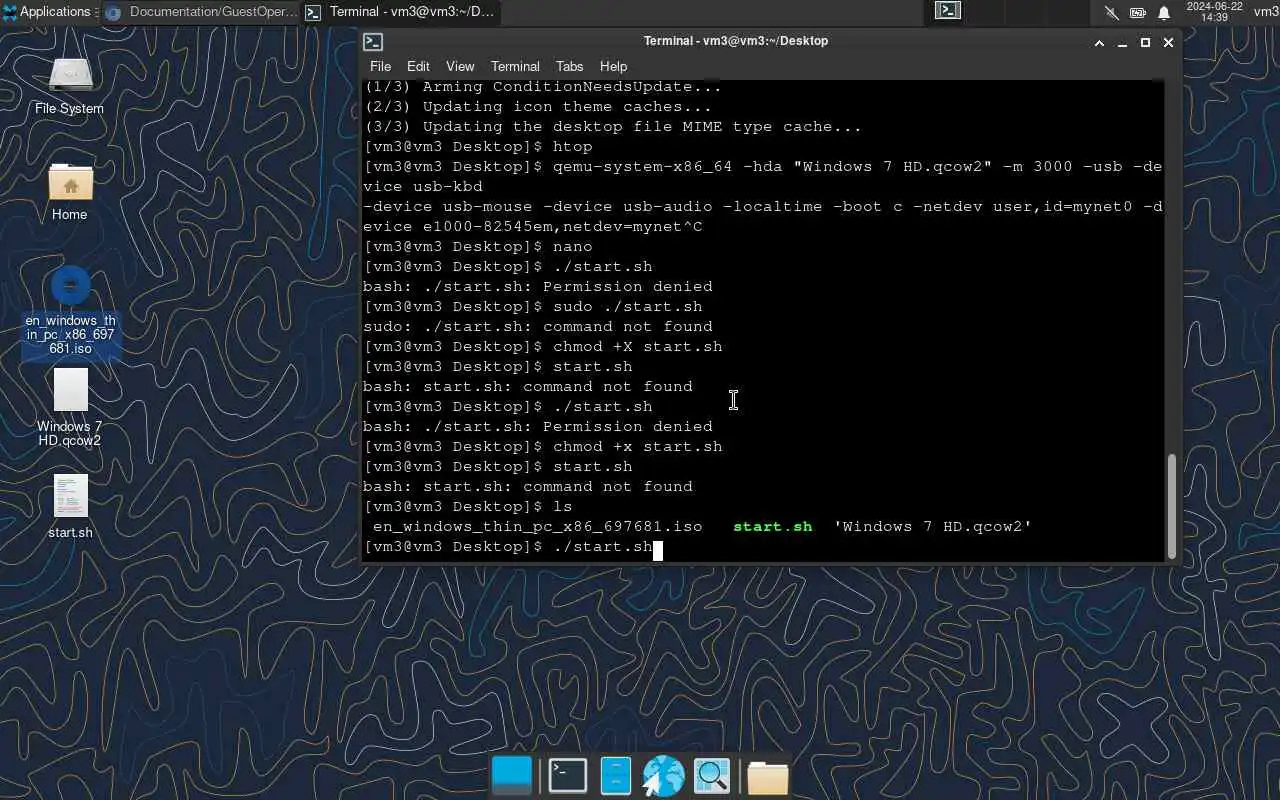Open the Application Finder magnifier in the dock
Image resolution: width=1280 pixels, height=800 pixels.
(712, 776)
